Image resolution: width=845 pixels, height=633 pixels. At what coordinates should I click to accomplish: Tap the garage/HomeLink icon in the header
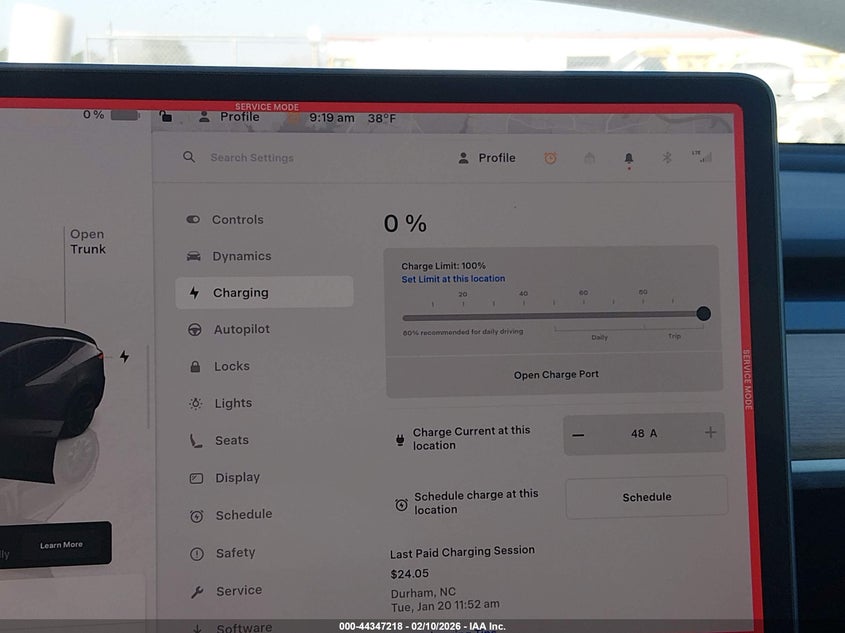[590, 158]
